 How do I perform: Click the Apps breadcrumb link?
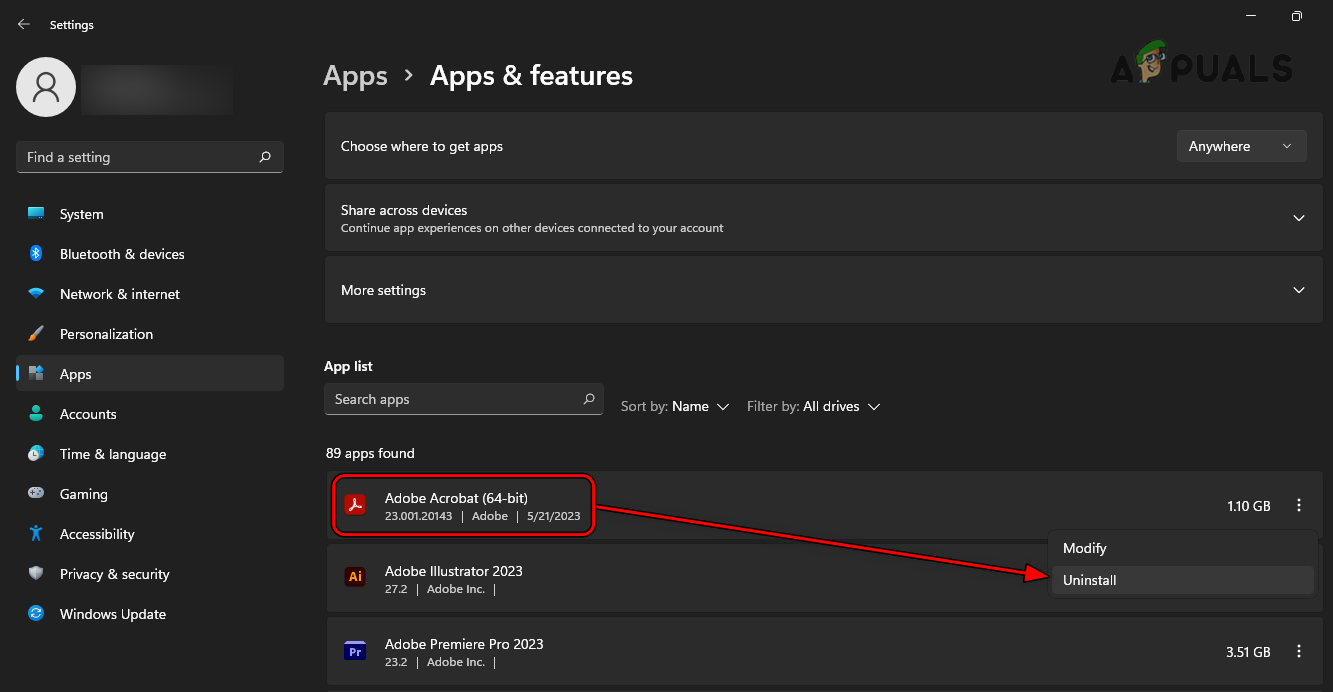click(355, 75)
